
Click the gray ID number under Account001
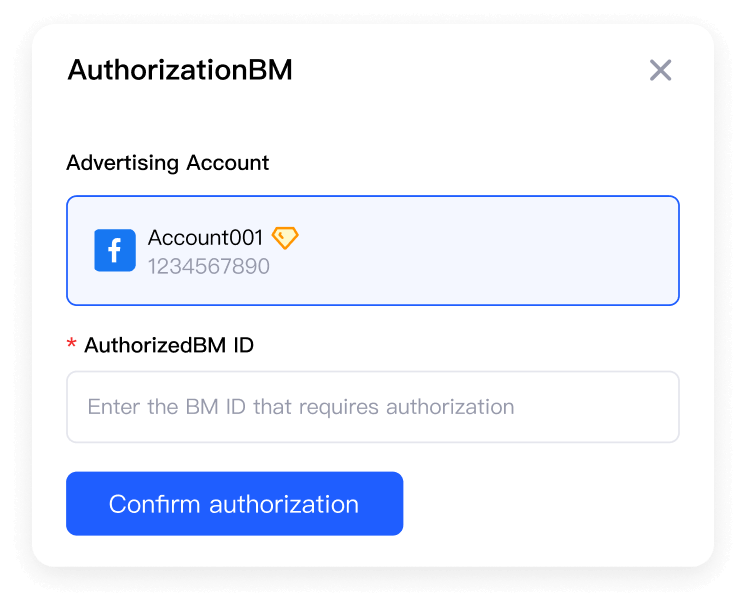point(208,266)
